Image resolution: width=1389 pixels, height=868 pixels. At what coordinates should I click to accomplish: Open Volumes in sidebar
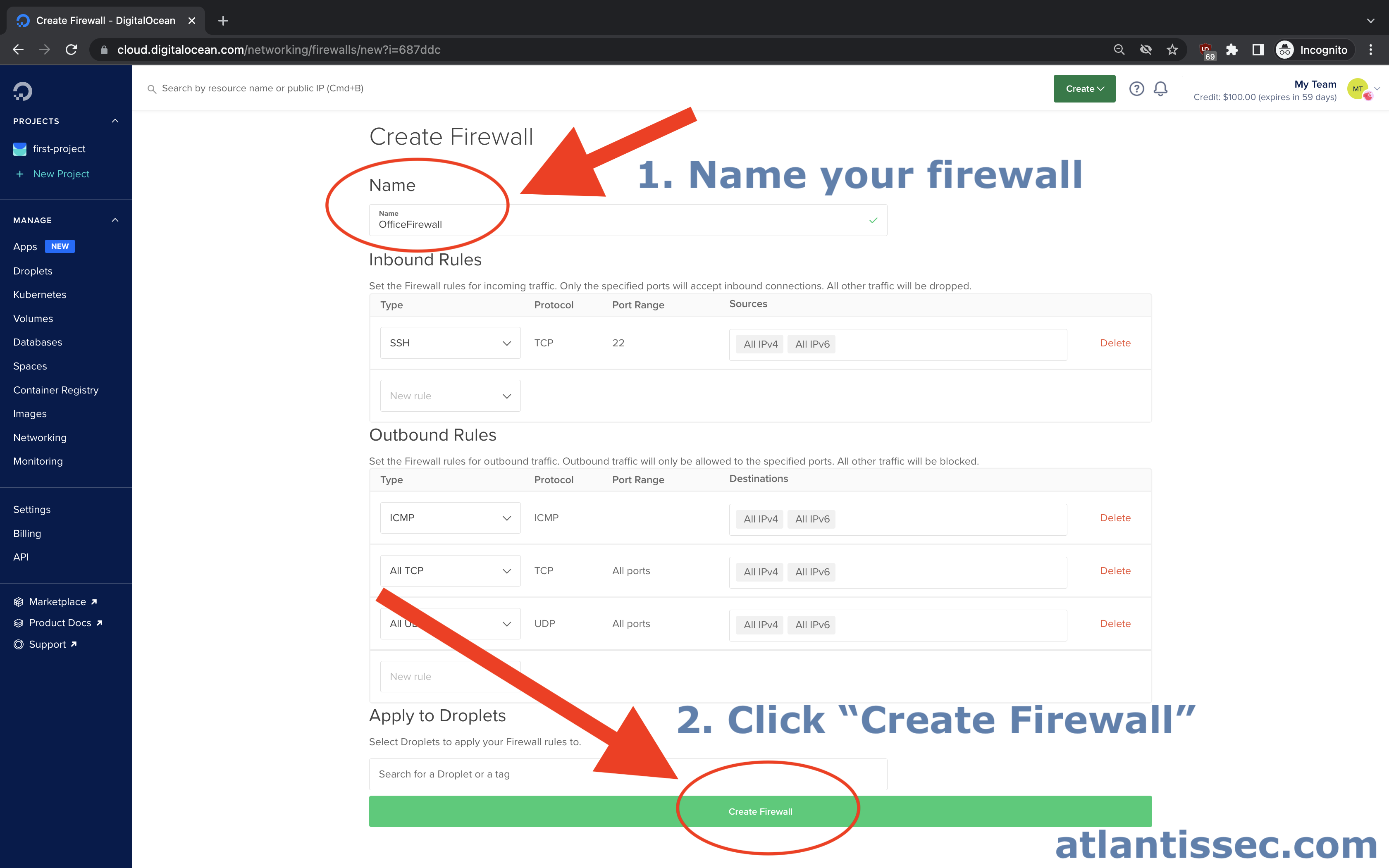(x=33, y=319)
